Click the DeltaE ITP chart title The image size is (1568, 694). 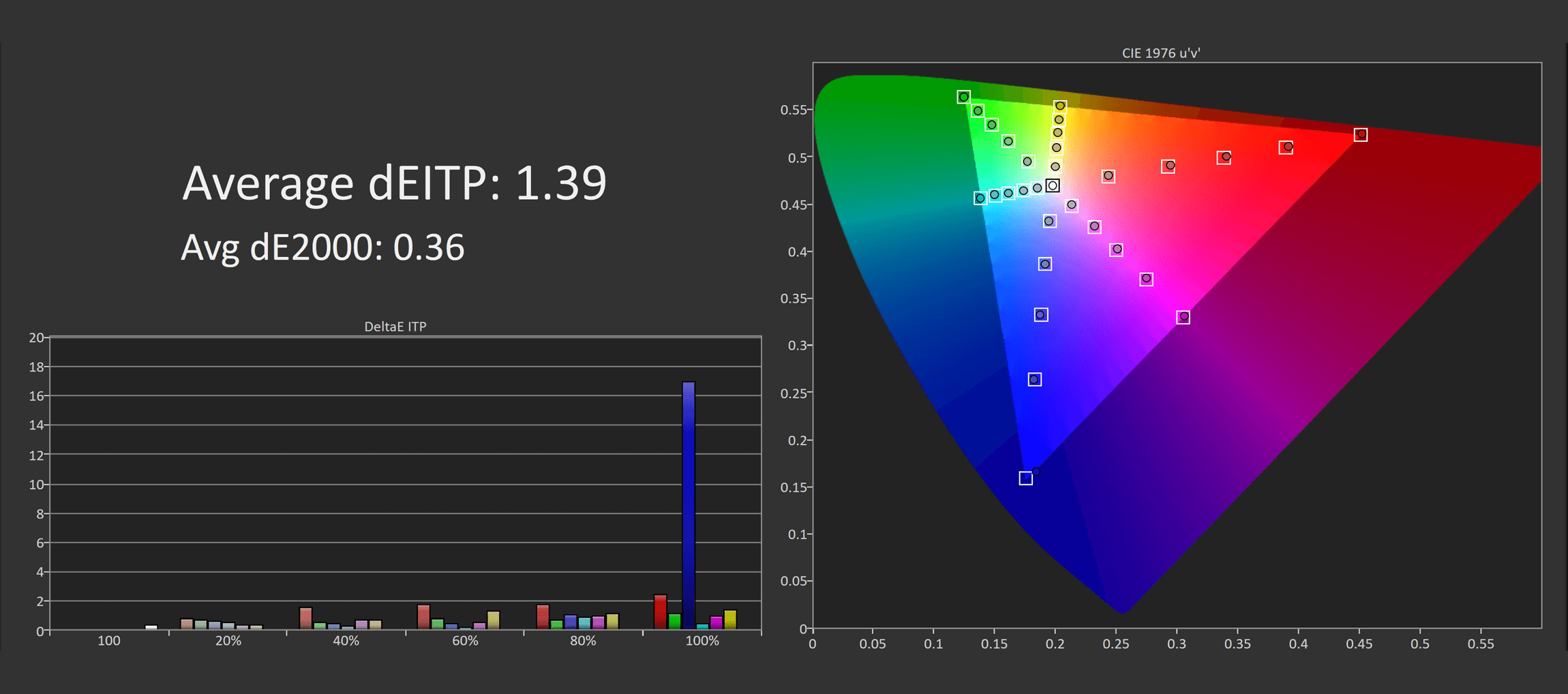click(x=395, y=327)
